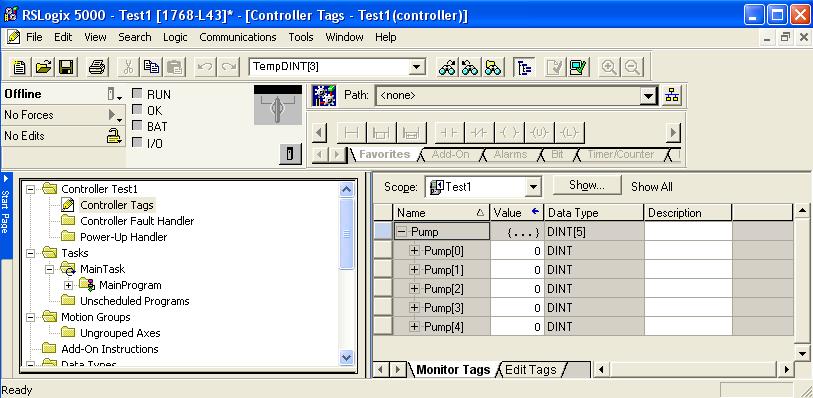Click the Copy toolbar icon
813x398 pixels.
[151, 67]
